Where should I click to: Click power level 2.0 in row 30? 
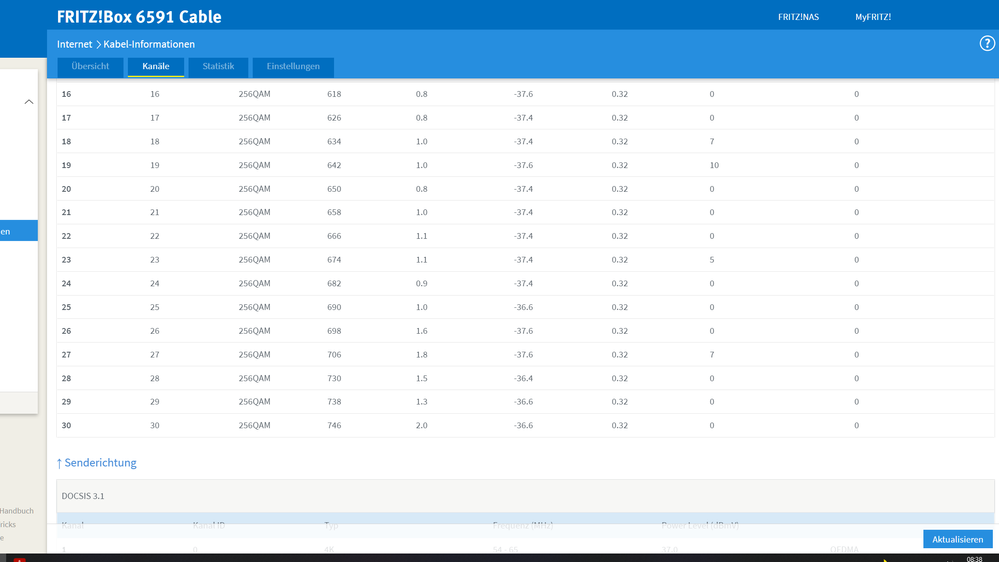[x=422, y=426]
